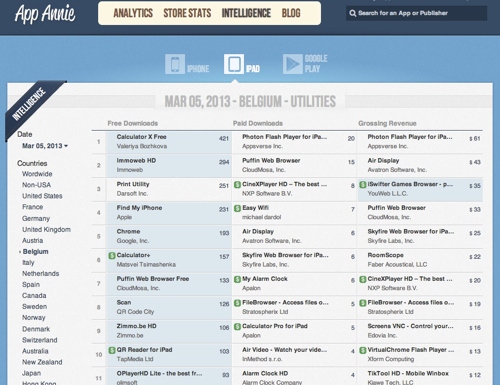Switch country to New Zealand
The width and height of the screenshot is (500, 385).
[x=42, y=362]
